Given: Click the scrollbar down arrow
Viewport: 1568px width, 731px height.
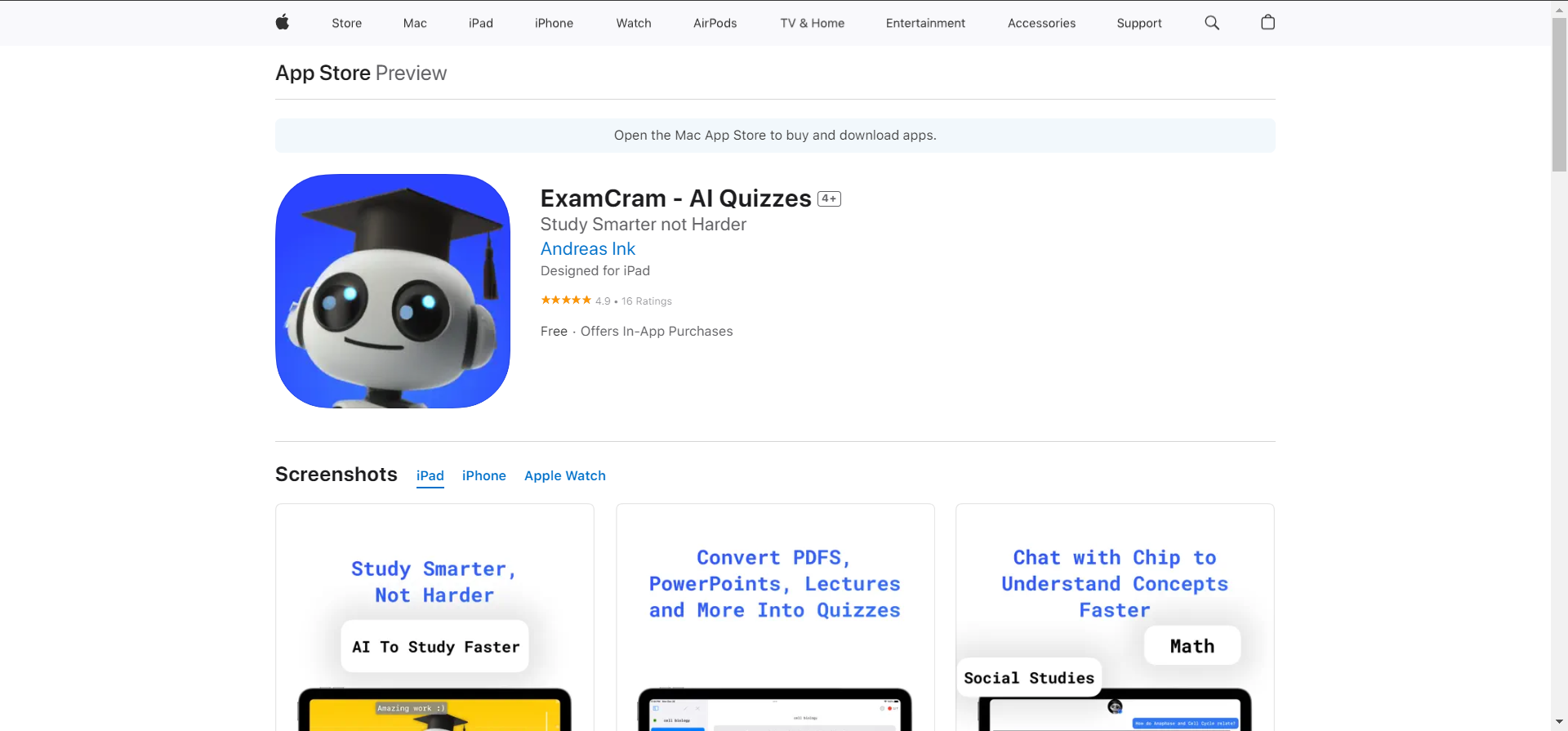Looking at the screenshot, I should (x=1559, y=723).
